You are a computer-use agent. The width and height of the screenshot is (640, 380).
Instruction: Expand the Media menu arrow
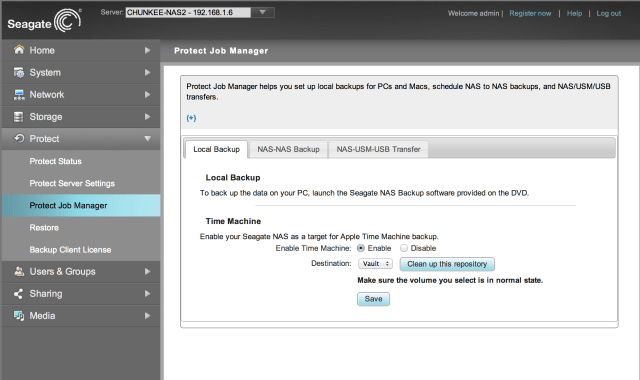(147, 316)
